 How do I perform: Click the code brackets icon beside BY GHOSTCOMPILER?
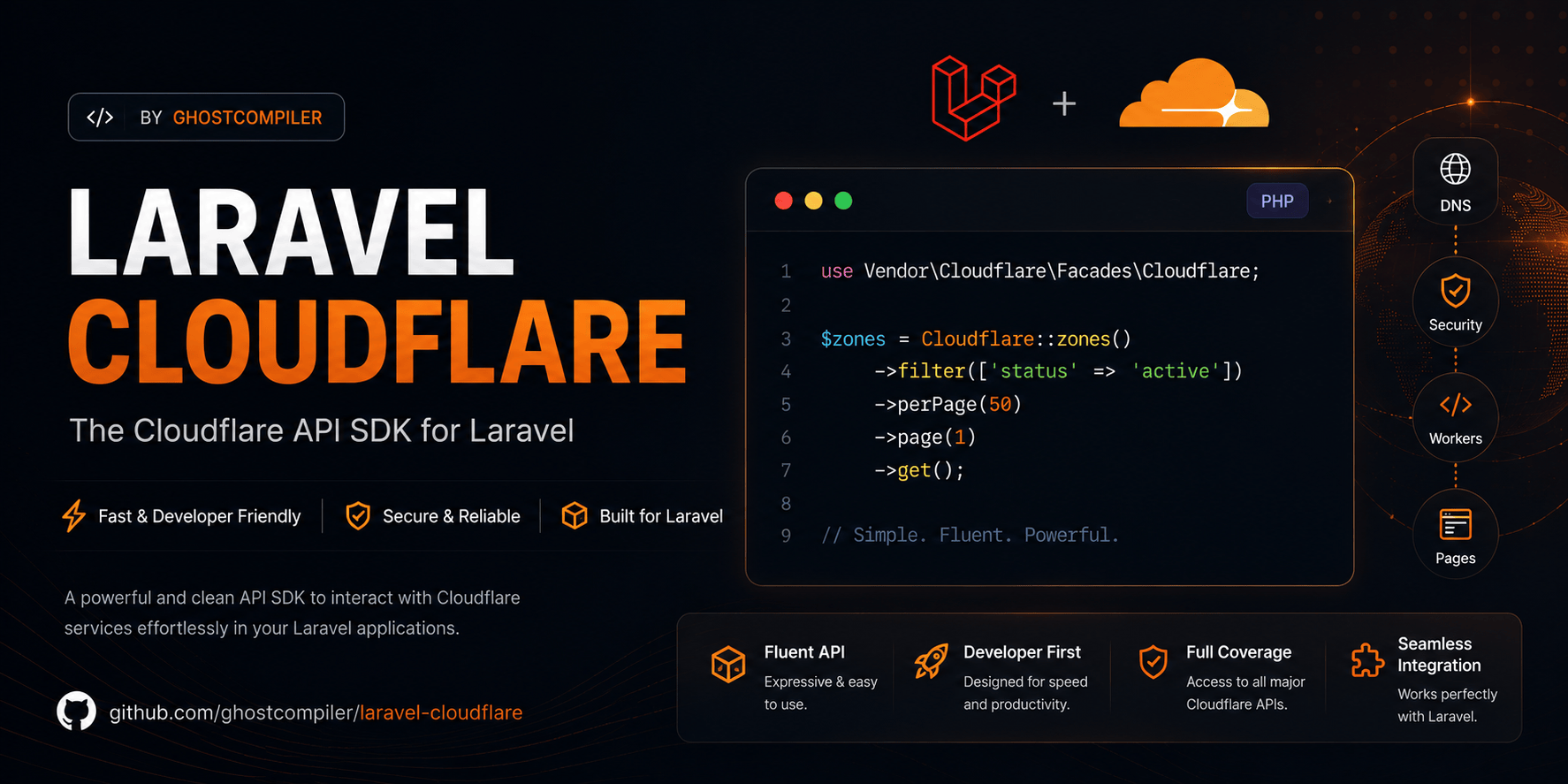100,117
